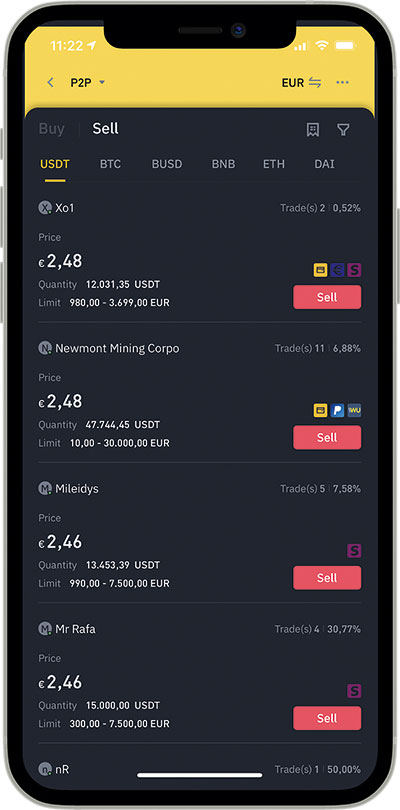Viewport: 400px width, 810px height.
Task: Switch EUR fiat currency swap arrows
Action: point(315,82)
